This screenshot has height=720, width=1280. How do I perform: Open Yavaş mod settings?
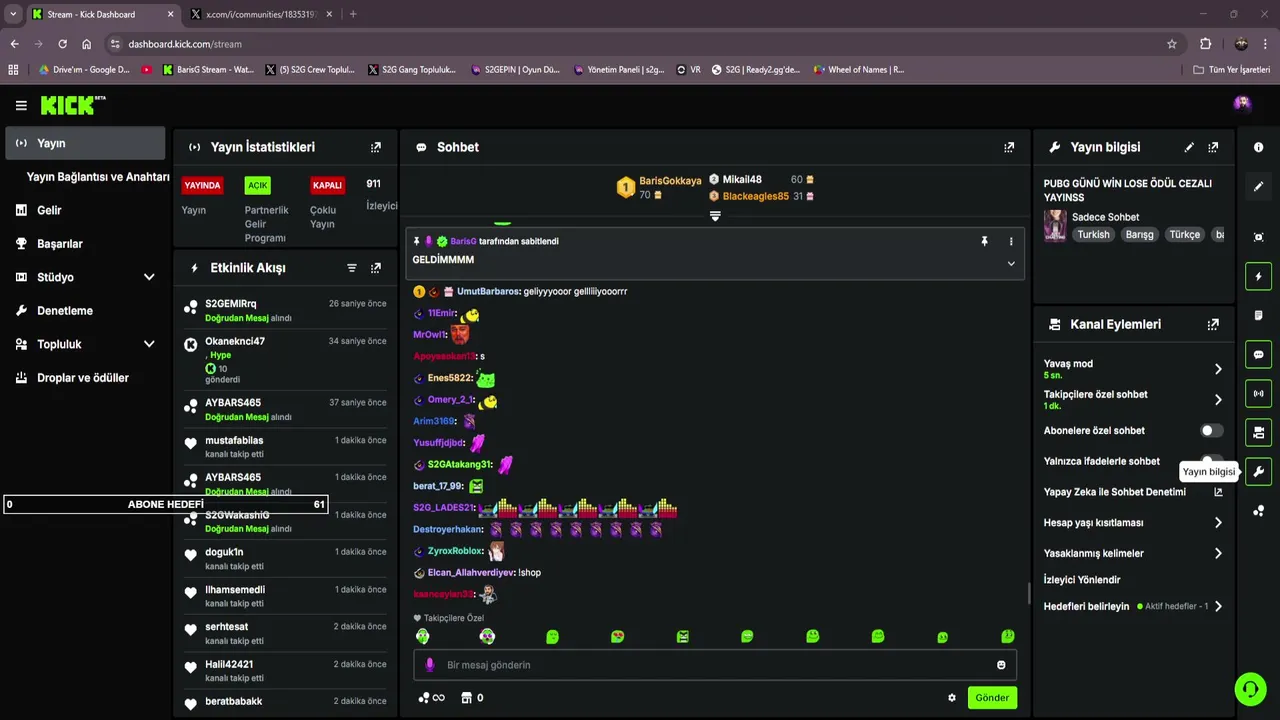pyautogui.click(x=1133, y=369)
